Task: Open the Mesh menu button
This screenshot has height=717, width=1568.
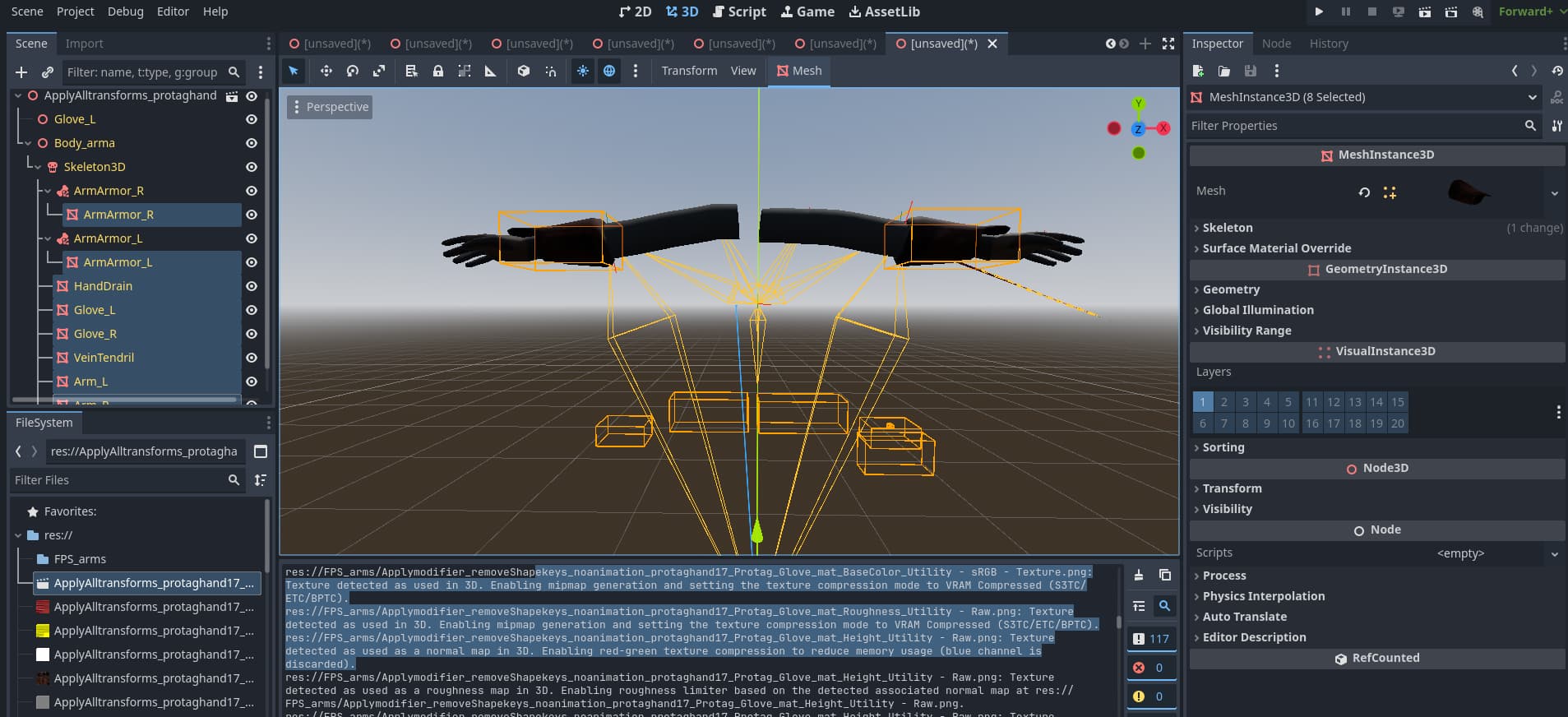Action: pyautogui.click(x=799, y=71)
